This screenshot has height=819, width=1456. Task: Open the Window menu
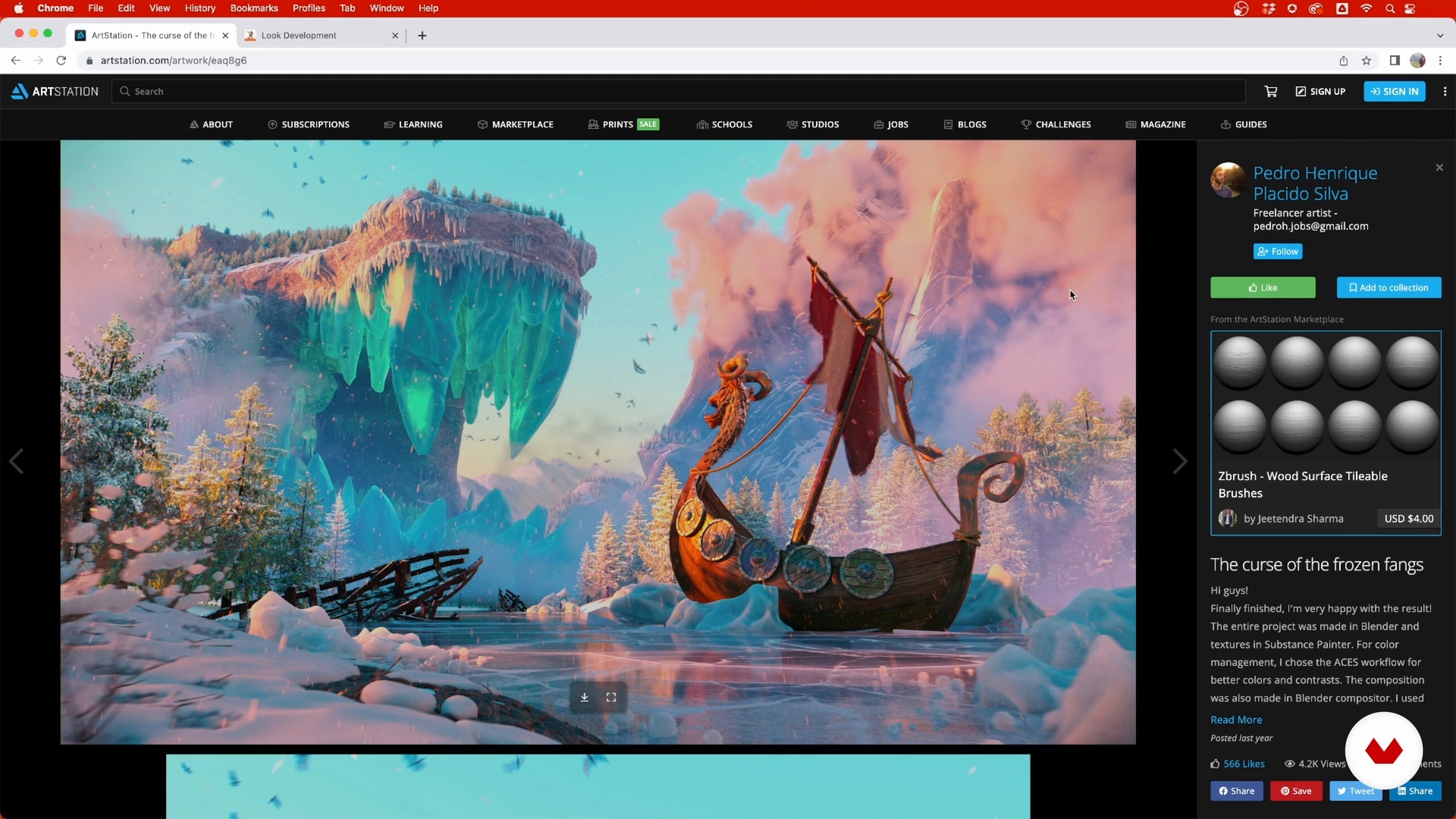387,8
